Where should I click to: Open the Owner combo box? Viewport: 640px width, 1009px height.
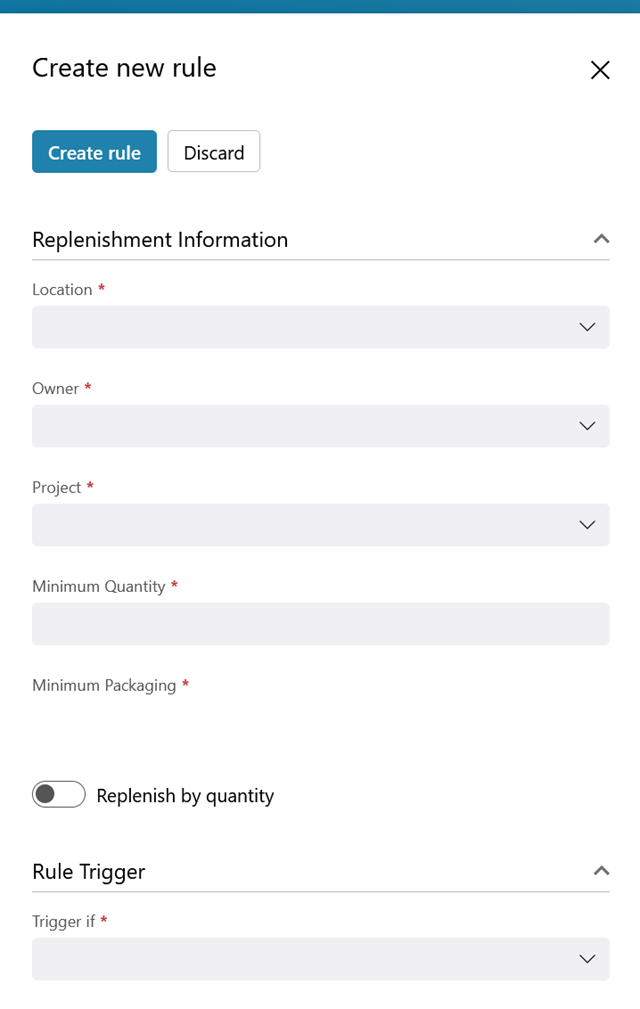point(321,426)
